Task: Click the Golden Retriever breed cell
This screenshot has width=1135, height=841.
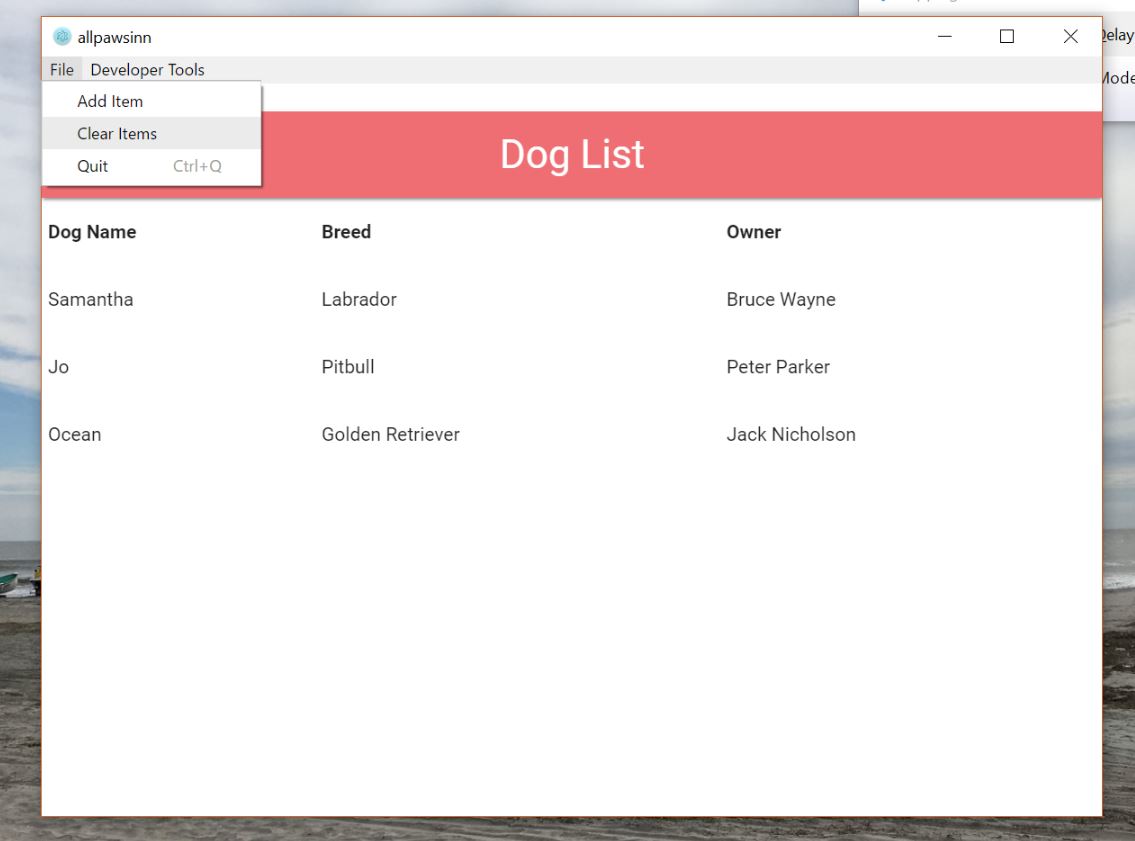Action: pos(390,435)
